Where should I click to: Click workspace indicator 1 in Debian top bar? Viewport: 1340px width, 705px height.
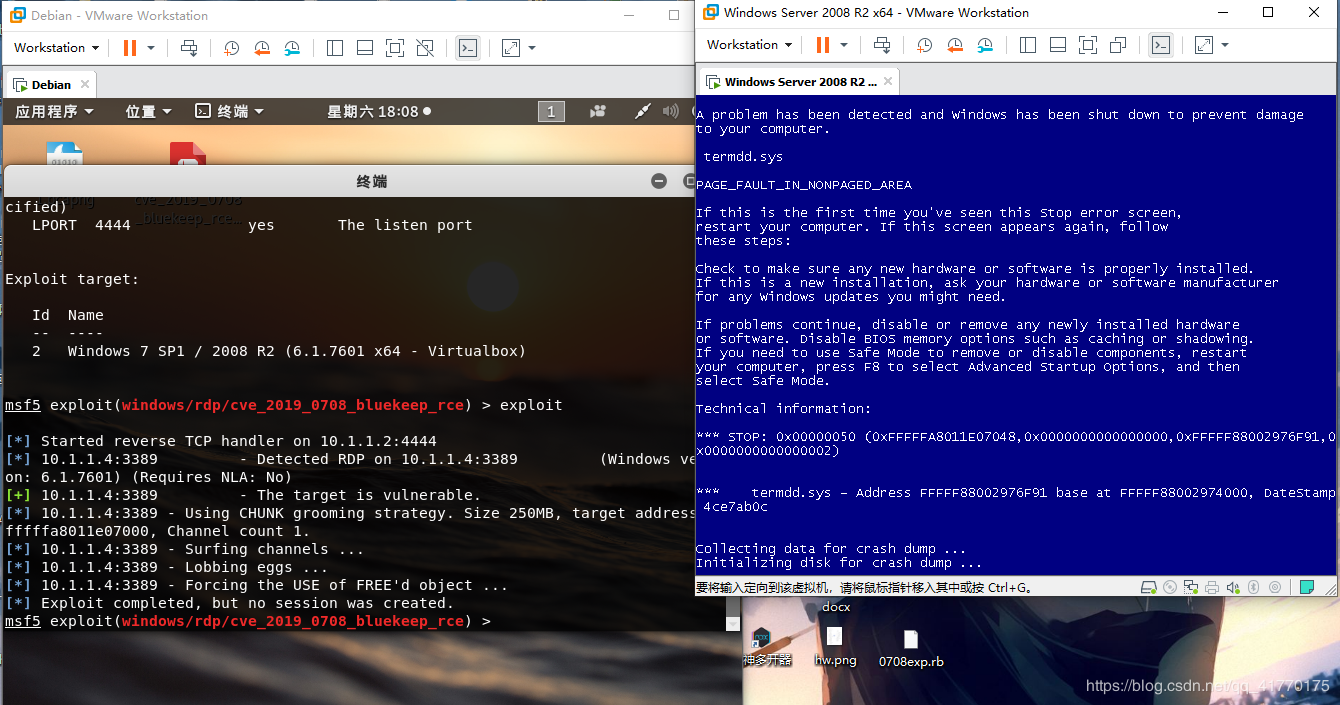tap(551, 112)
